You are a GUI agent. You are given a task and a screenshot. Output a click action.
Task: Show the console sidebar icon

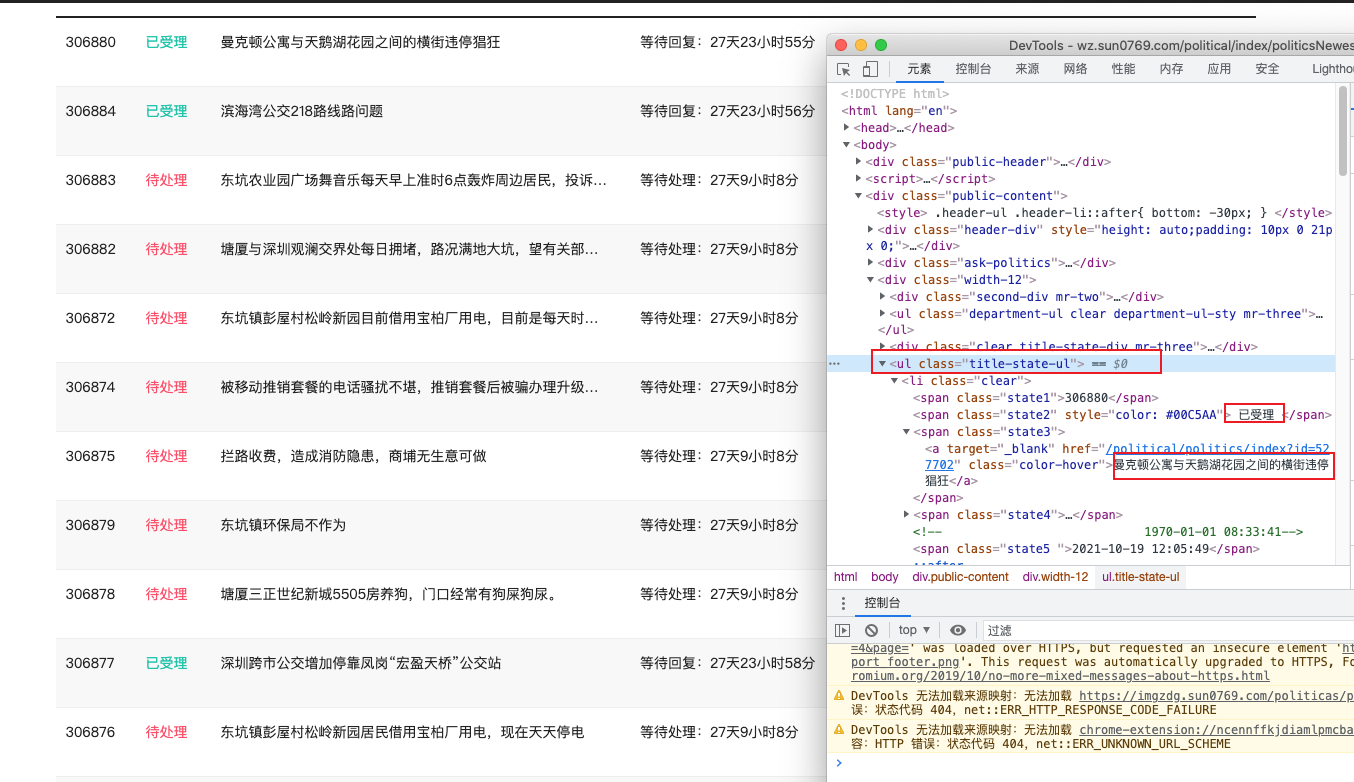[x=842, y=630]
